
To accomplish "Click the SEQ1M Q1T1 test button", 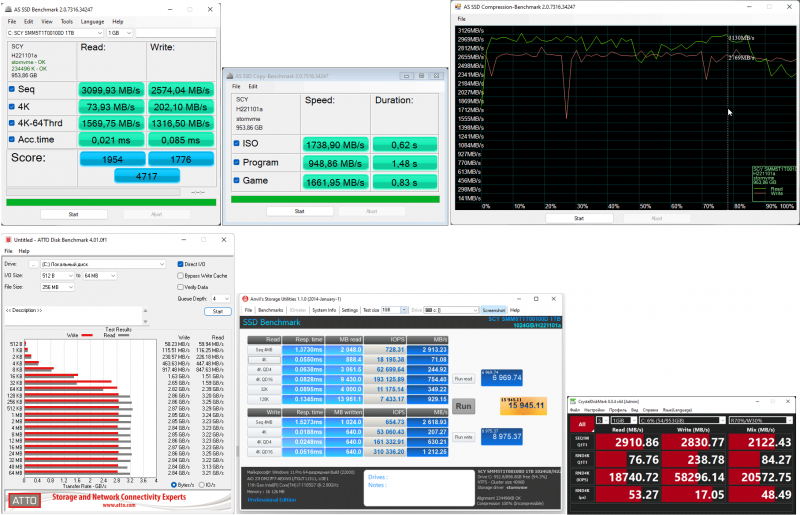I will (582, 442).
